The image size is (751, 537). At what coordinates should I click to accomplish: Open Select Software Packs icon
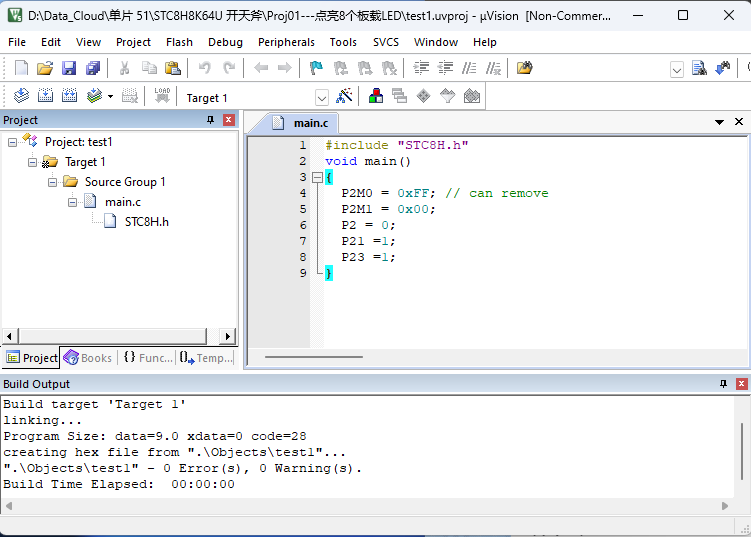pyautogui.click(x=447, y=96)
